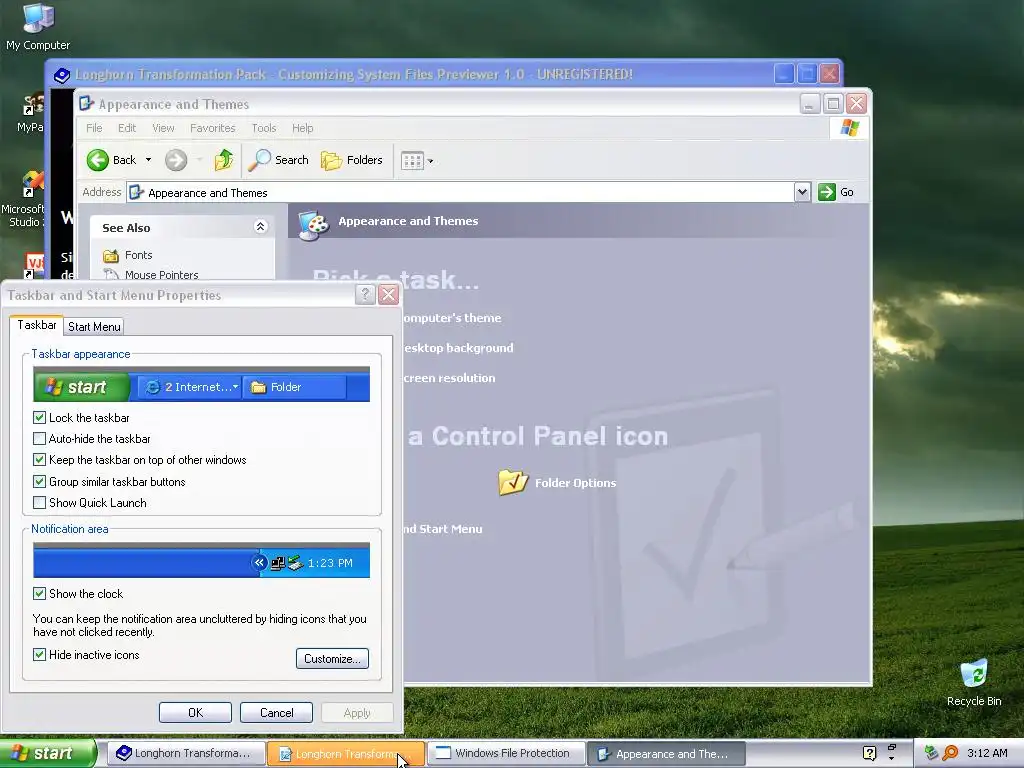Open the MyPa desktop shortcut
1024x768 pixels.
[x=30, y=112]
